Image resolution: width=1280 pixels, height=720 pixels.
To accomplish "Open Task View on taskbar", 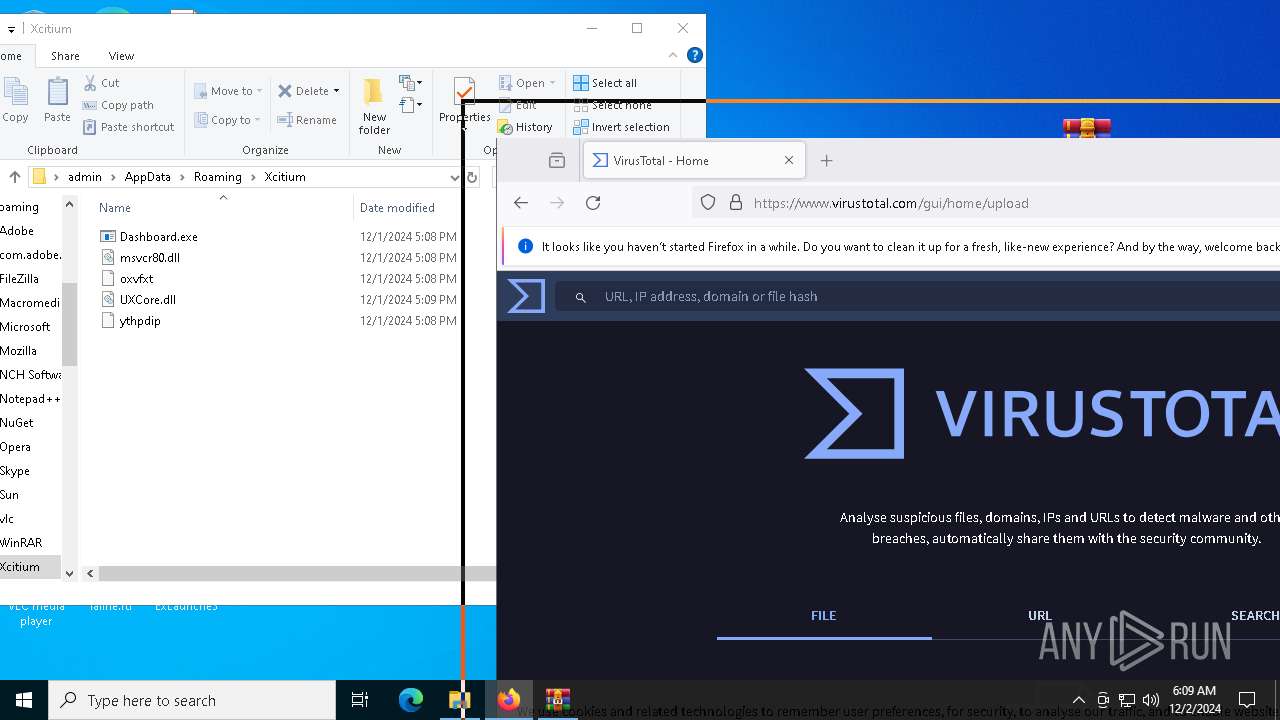I will [x=361, y=700].
